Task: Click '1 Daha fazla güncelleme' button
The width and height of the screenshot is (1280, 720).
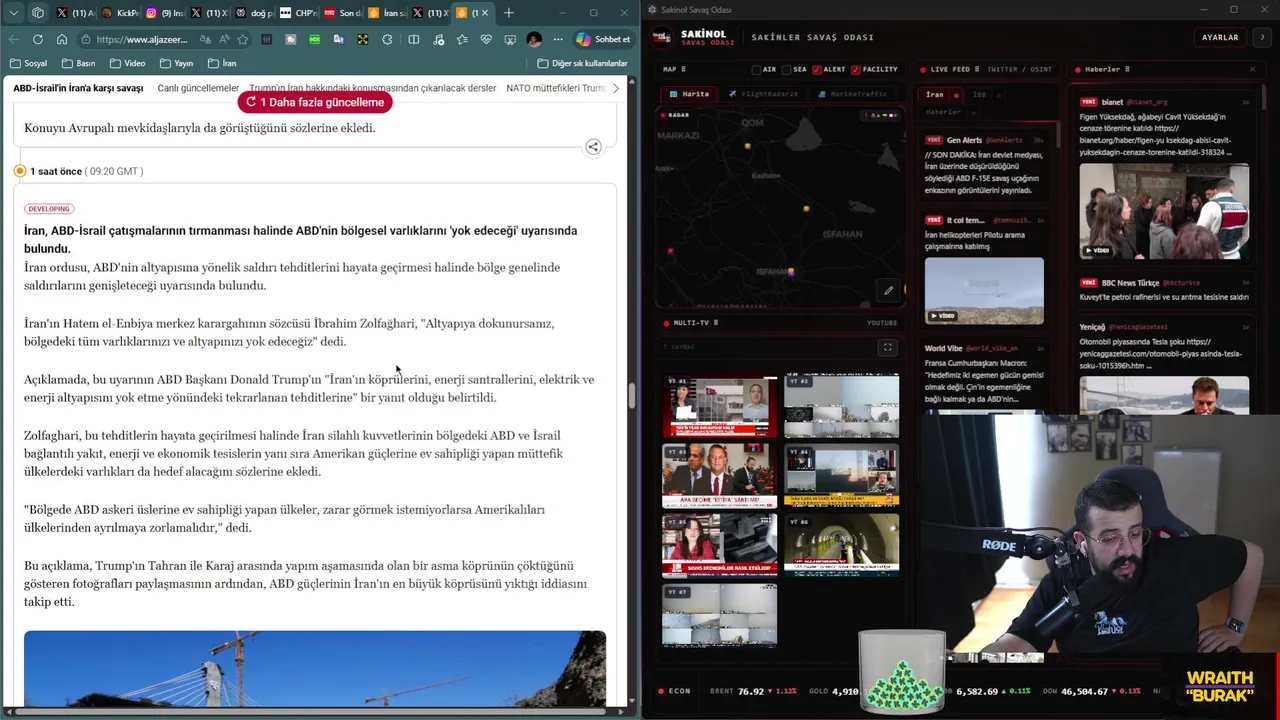Action: pos(315,102)
